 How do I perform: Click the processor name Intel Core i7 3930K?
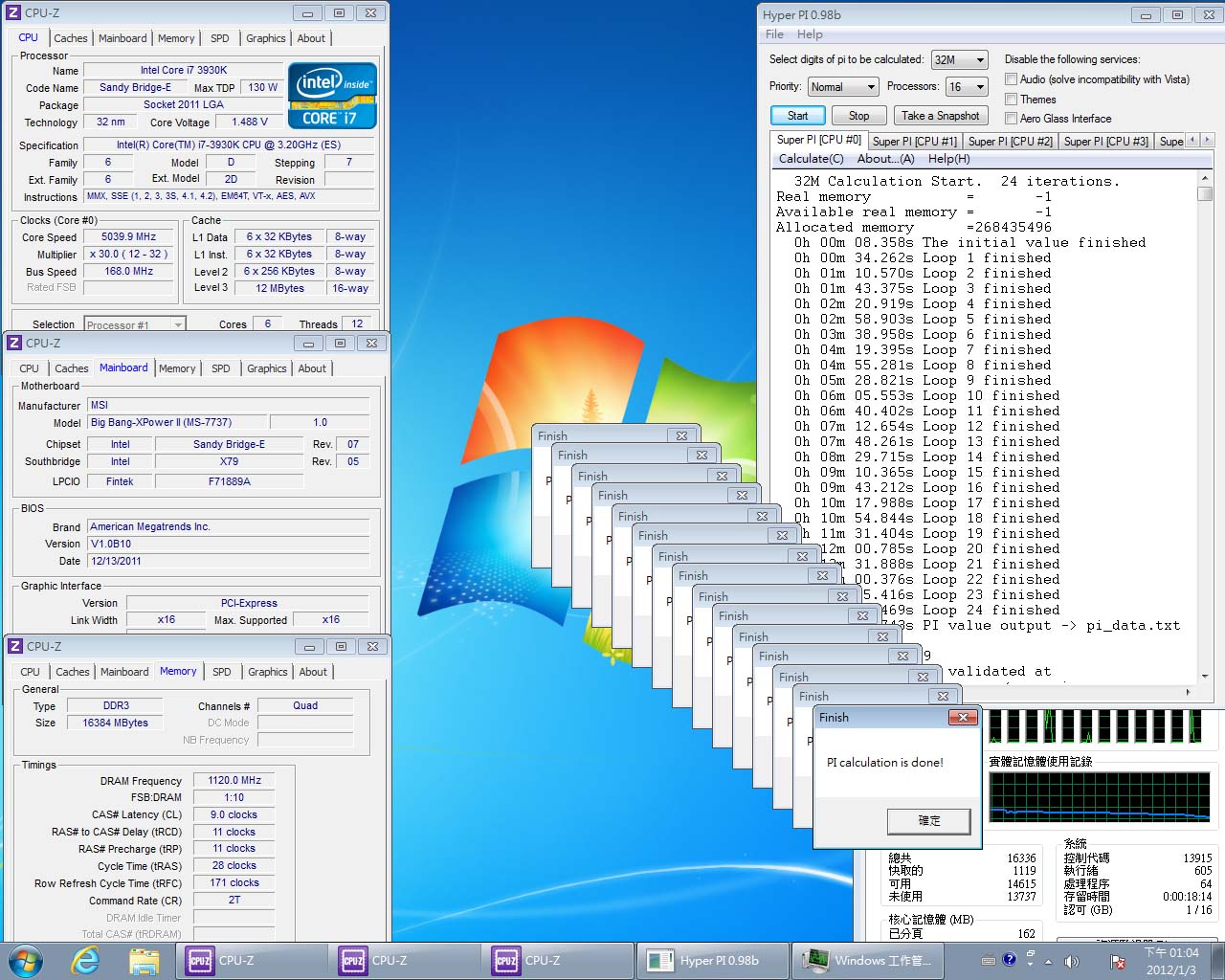point(184,70)
